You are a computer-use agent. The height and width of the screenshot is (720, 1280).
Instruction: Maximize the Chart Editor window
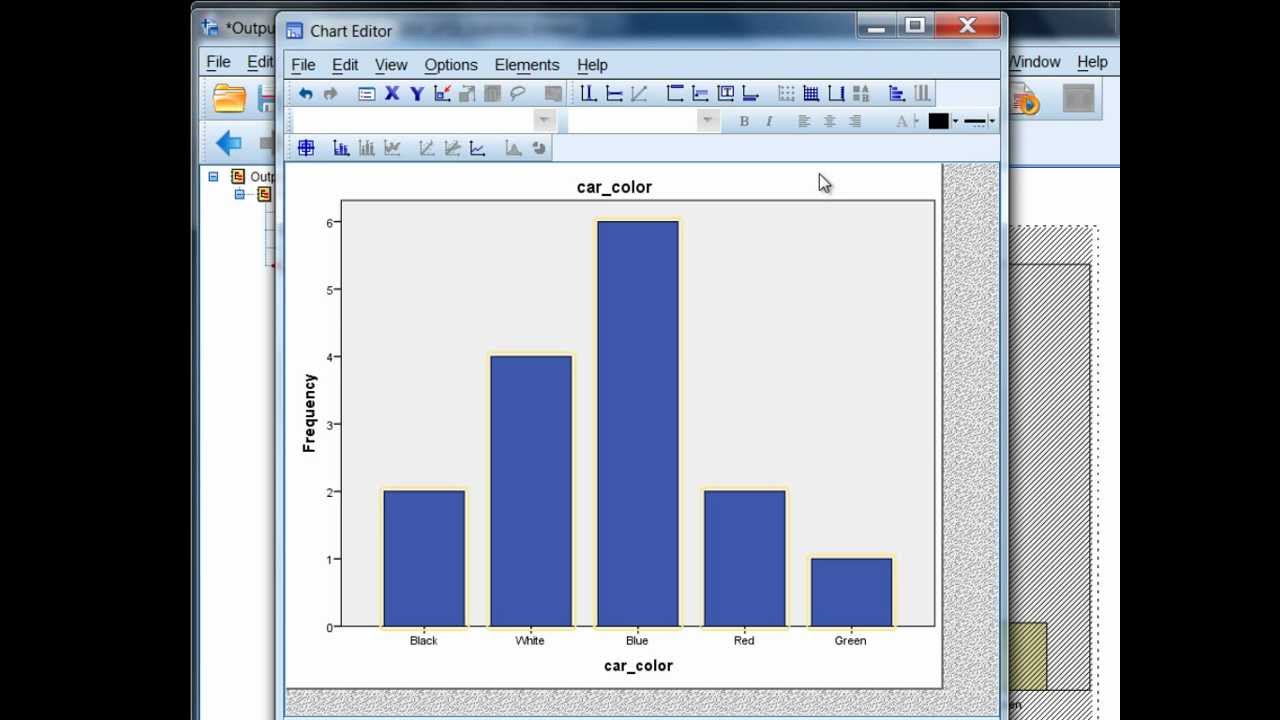915,26
